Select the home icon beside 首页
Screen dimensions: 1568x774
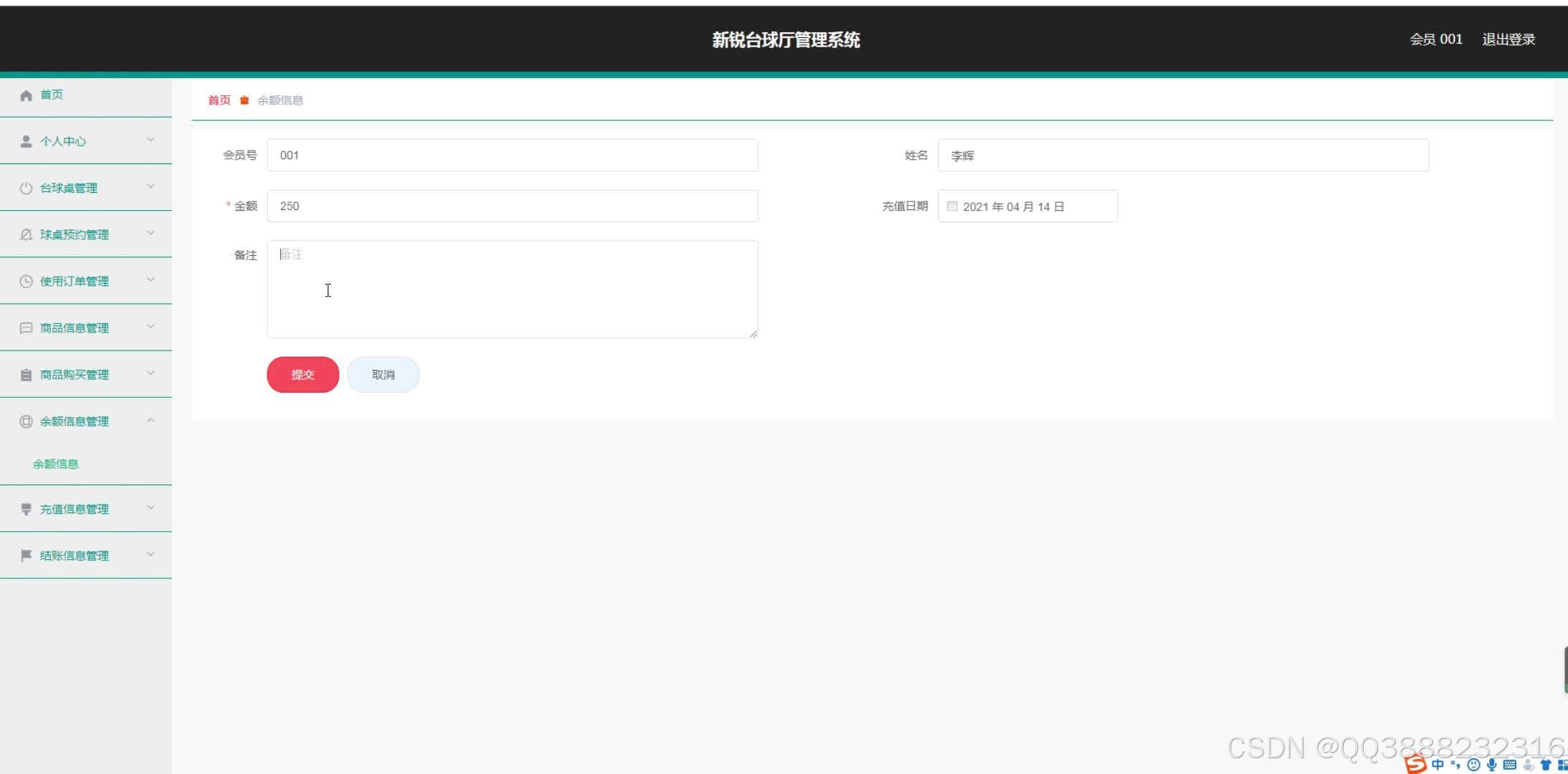click(x=26, y=94)
